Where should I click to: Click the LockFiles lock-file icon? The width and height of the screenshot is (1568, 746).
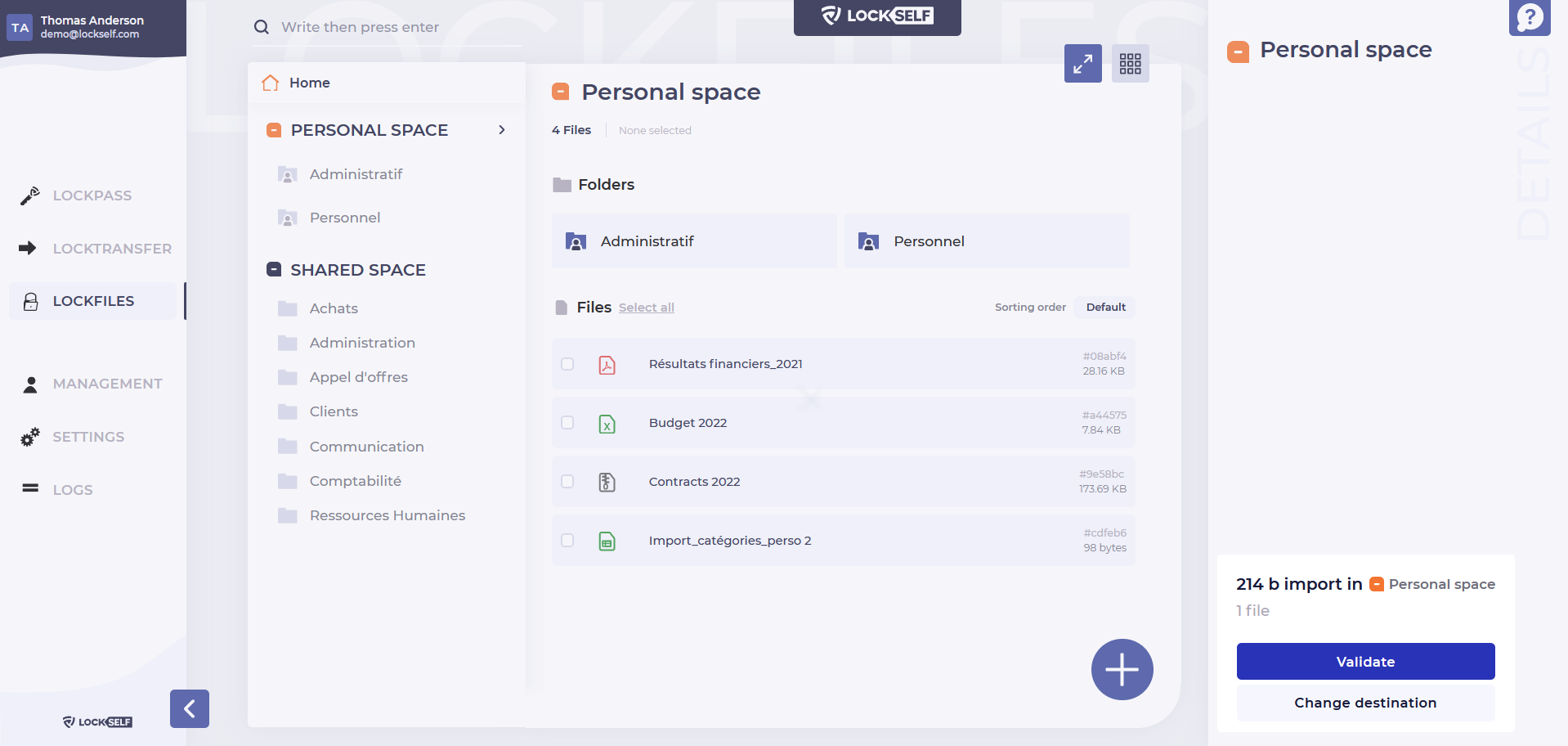pos(30,301)
